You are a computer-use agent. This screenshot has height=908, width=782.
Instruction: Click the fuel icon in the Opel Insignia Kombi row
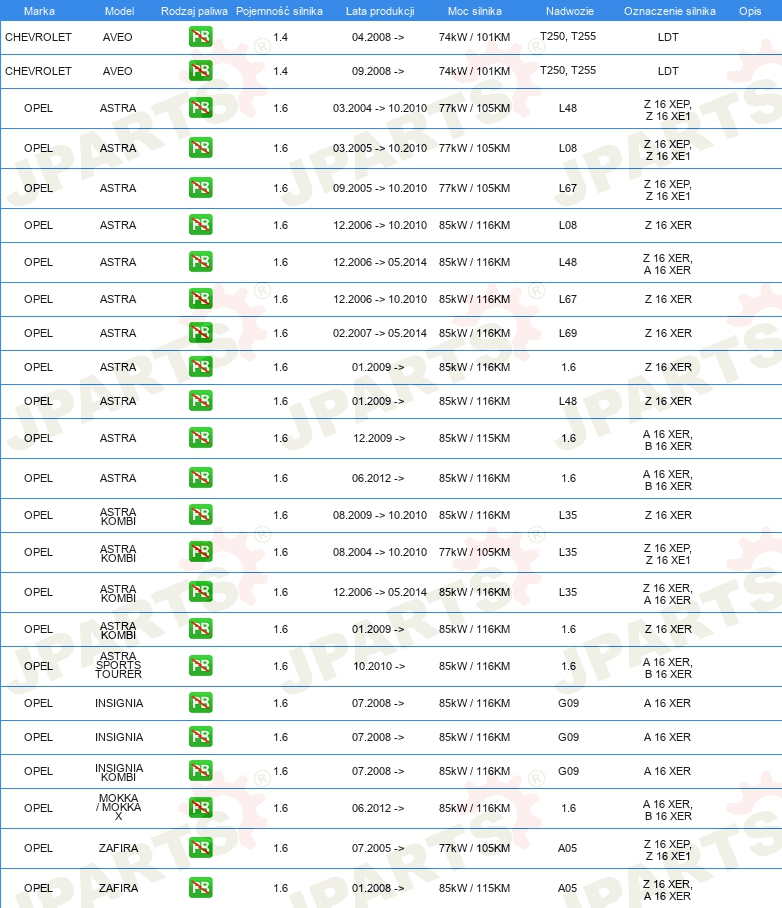(x=200, y=771)
